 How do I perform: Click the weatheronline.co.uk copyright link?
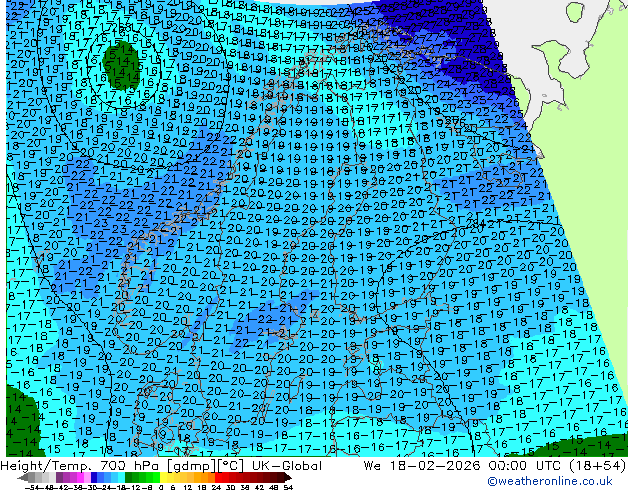tap(550, 481)
